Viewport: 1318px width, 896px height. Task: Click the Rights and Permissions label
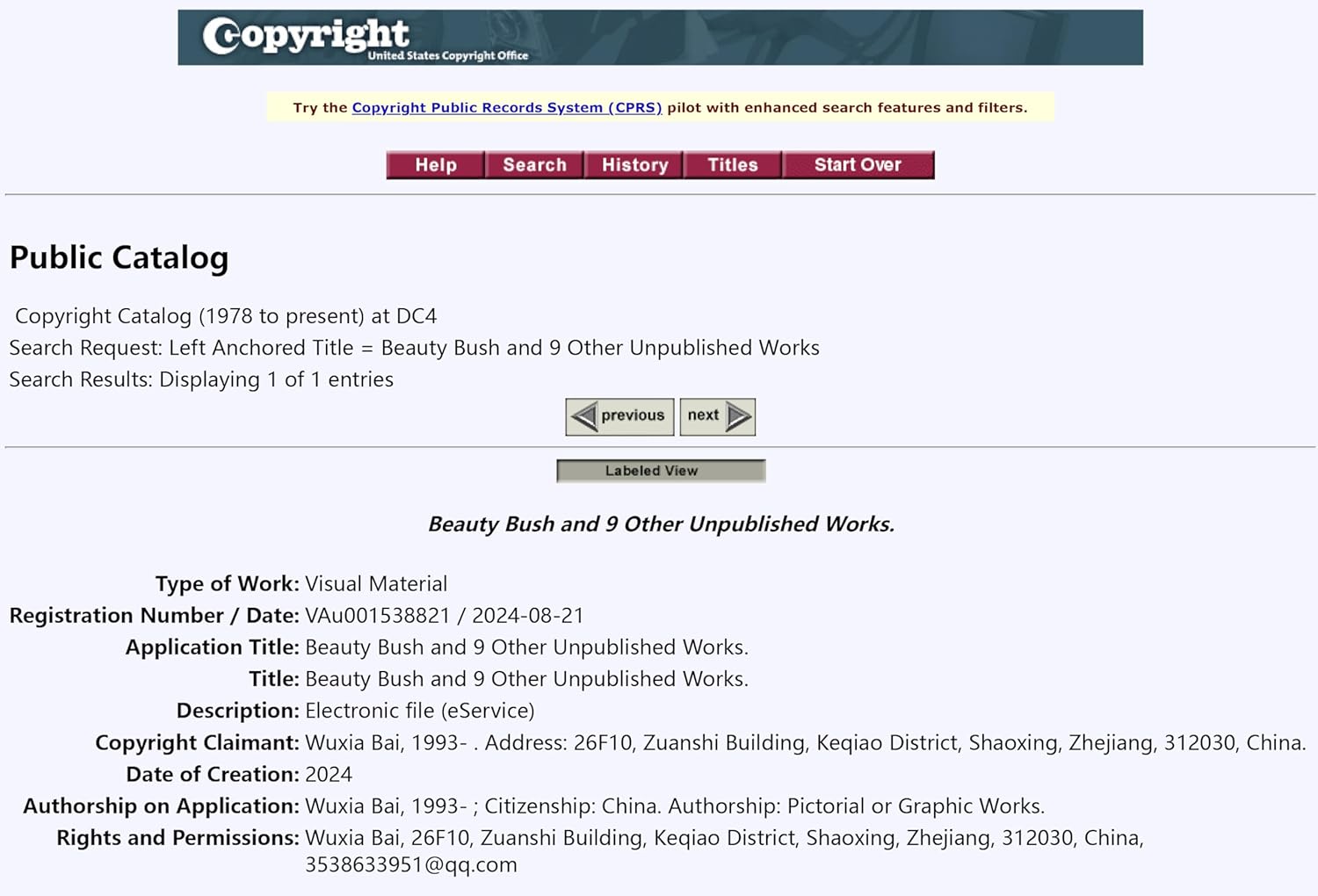(x=177, y=837)
